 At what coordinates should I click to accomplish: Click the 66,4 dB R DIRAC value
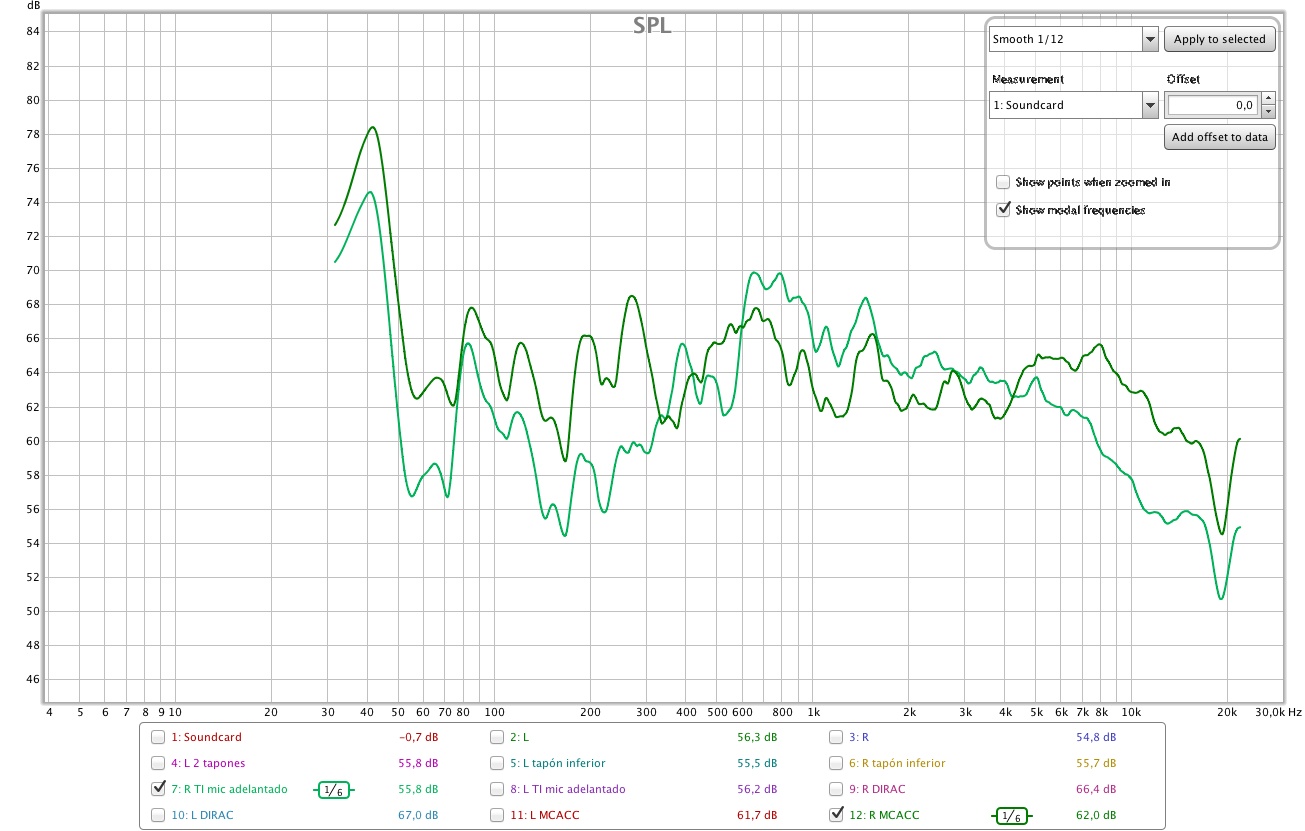click(1097, 789)
